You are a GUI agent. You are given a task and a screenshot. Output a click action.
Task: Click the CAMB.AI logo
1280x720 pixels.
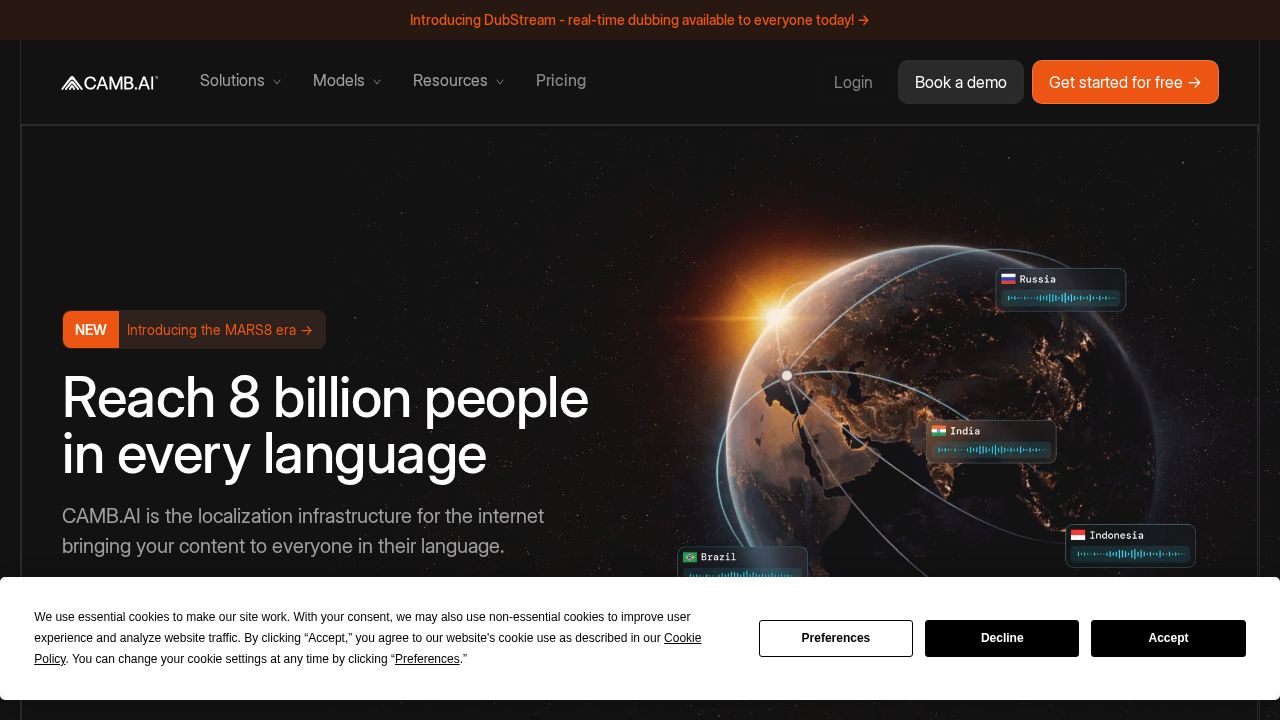pyautogui.click(x=109, y=83)
